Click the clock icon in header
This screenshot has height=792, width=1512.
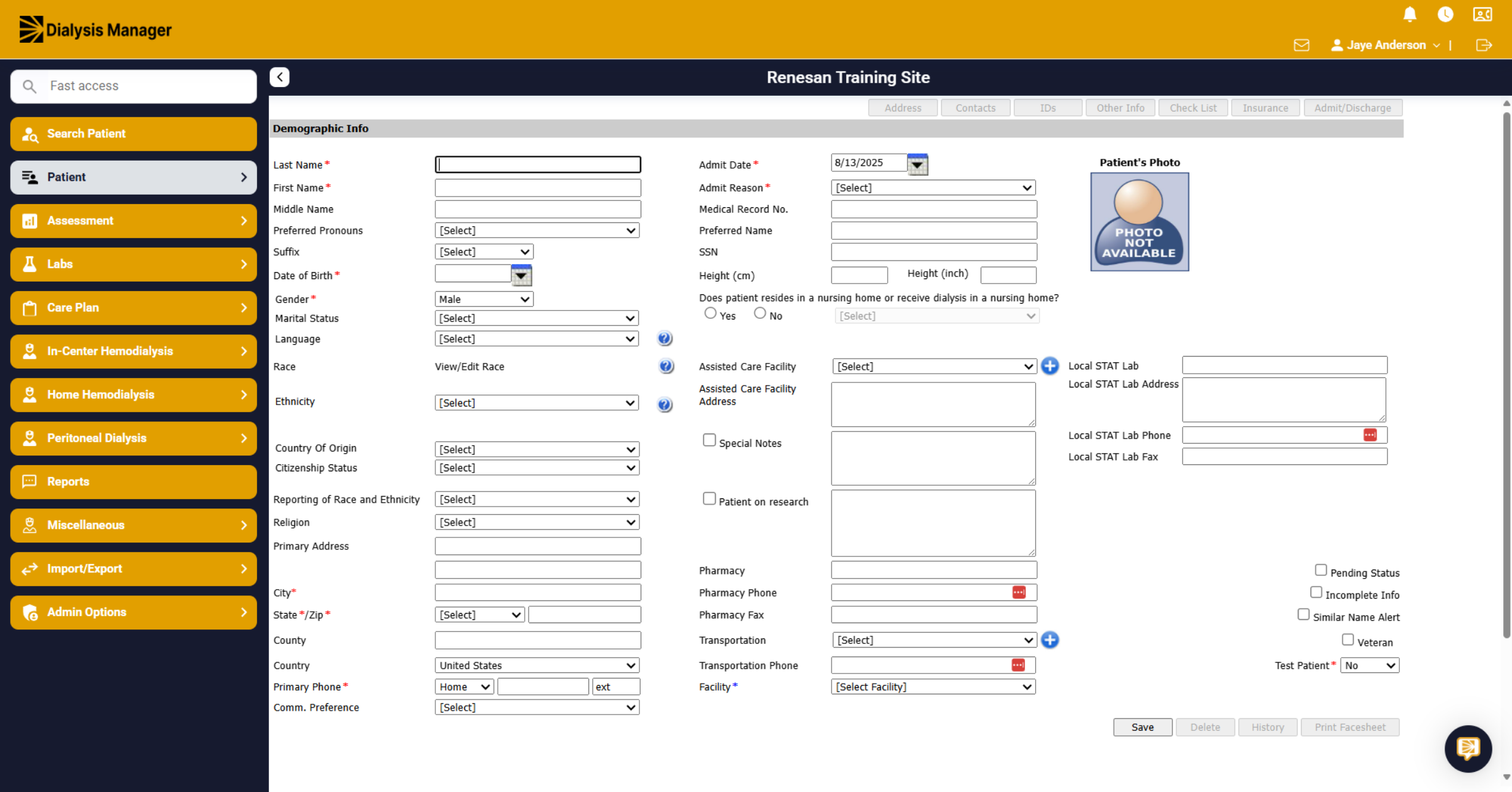[1445, 14]
